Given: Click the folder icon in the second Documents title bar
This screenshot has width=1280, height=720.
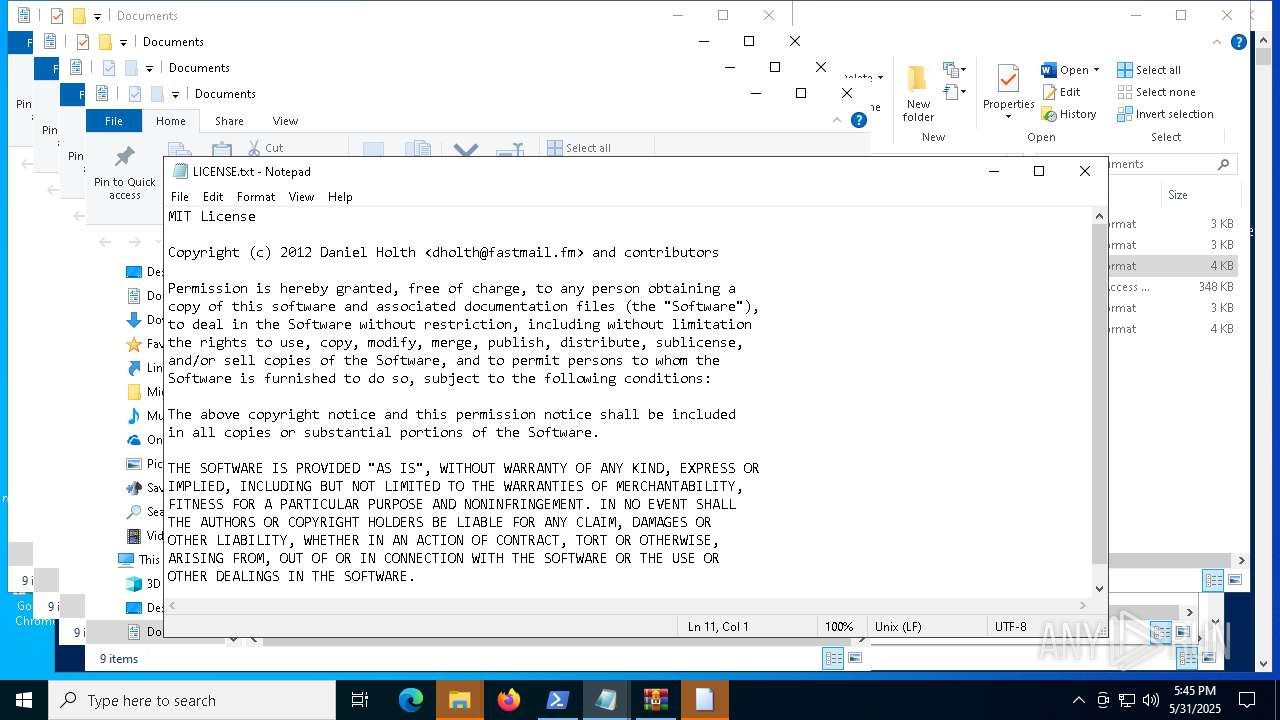Looking at the screenshot, I should pyautogui.click(x=105, y=42).
